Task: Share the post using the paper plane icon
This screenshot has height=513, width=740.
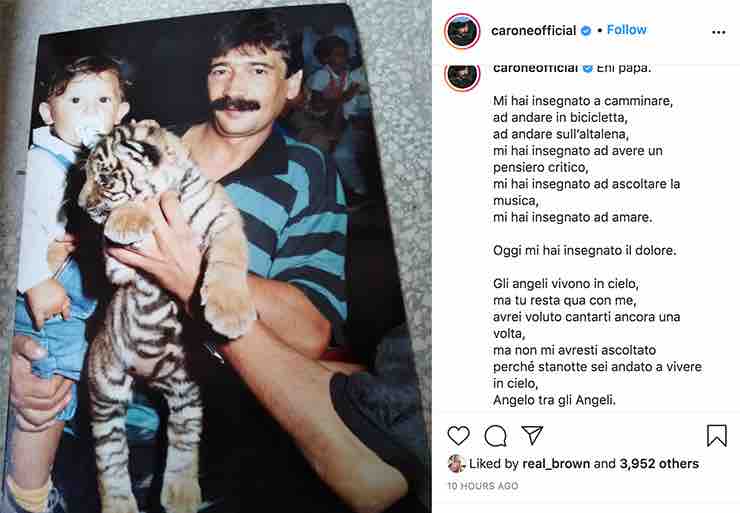Action: point(532,435)
